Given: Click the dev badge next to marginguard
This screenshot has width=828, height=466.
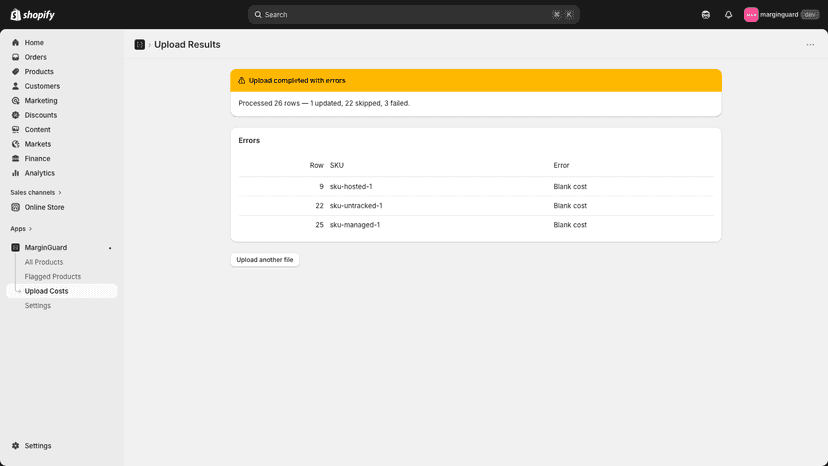Looking at the screenshot, I should tap(810, 15).
